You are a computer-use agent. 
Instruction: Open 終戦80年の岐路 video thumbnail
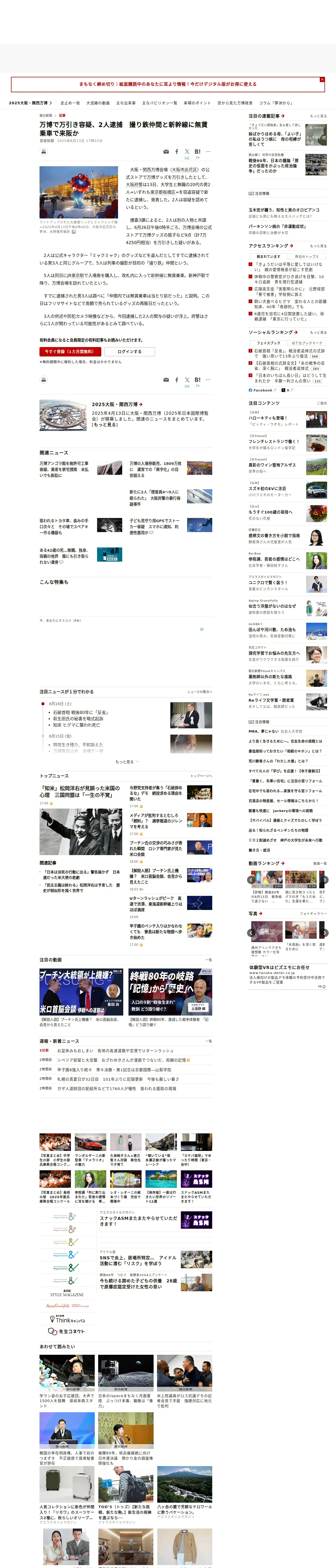170,992
